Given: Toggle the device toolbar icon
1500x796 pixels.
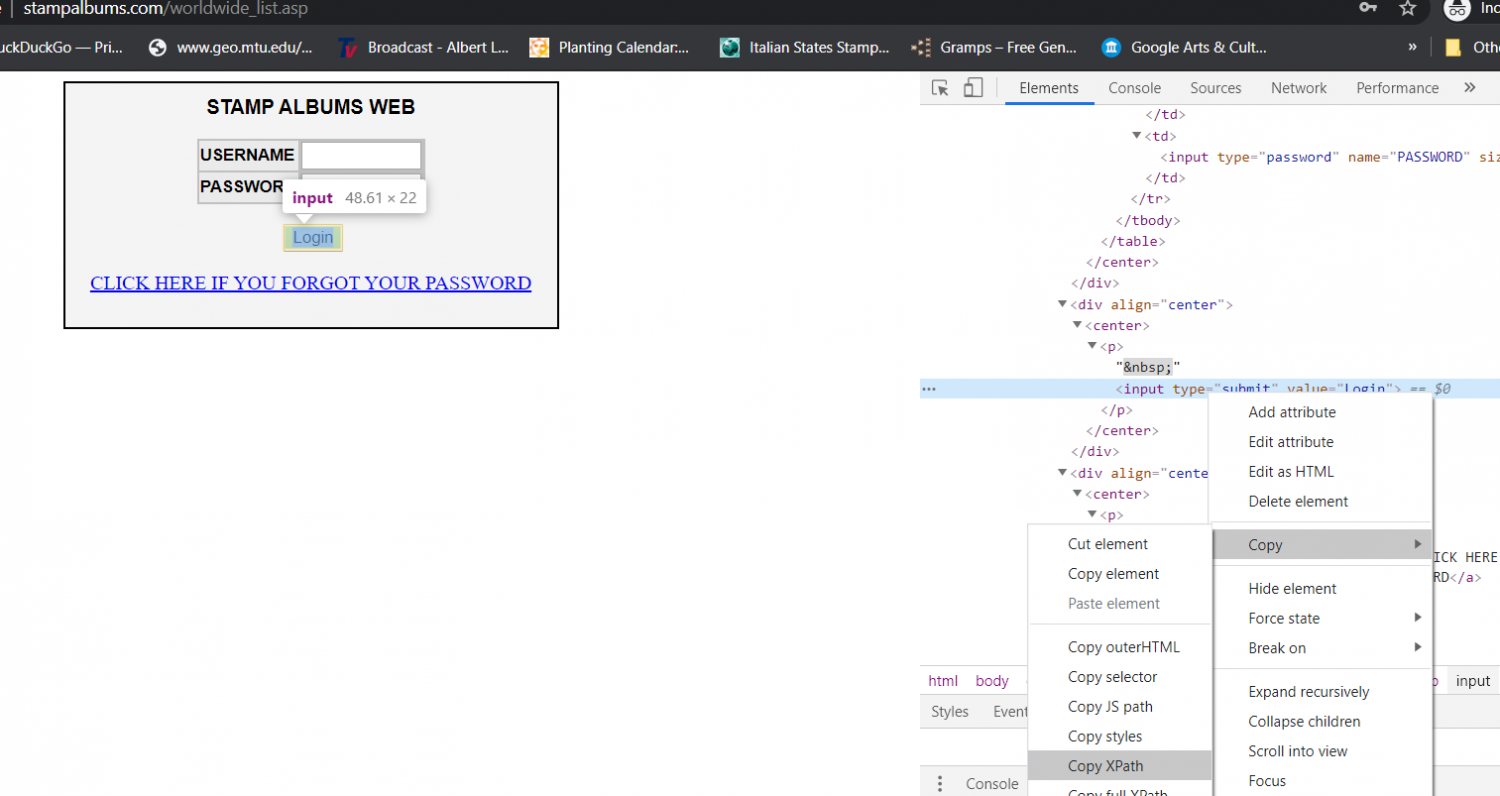Looking at the screenshot, I should pos(973,88).
